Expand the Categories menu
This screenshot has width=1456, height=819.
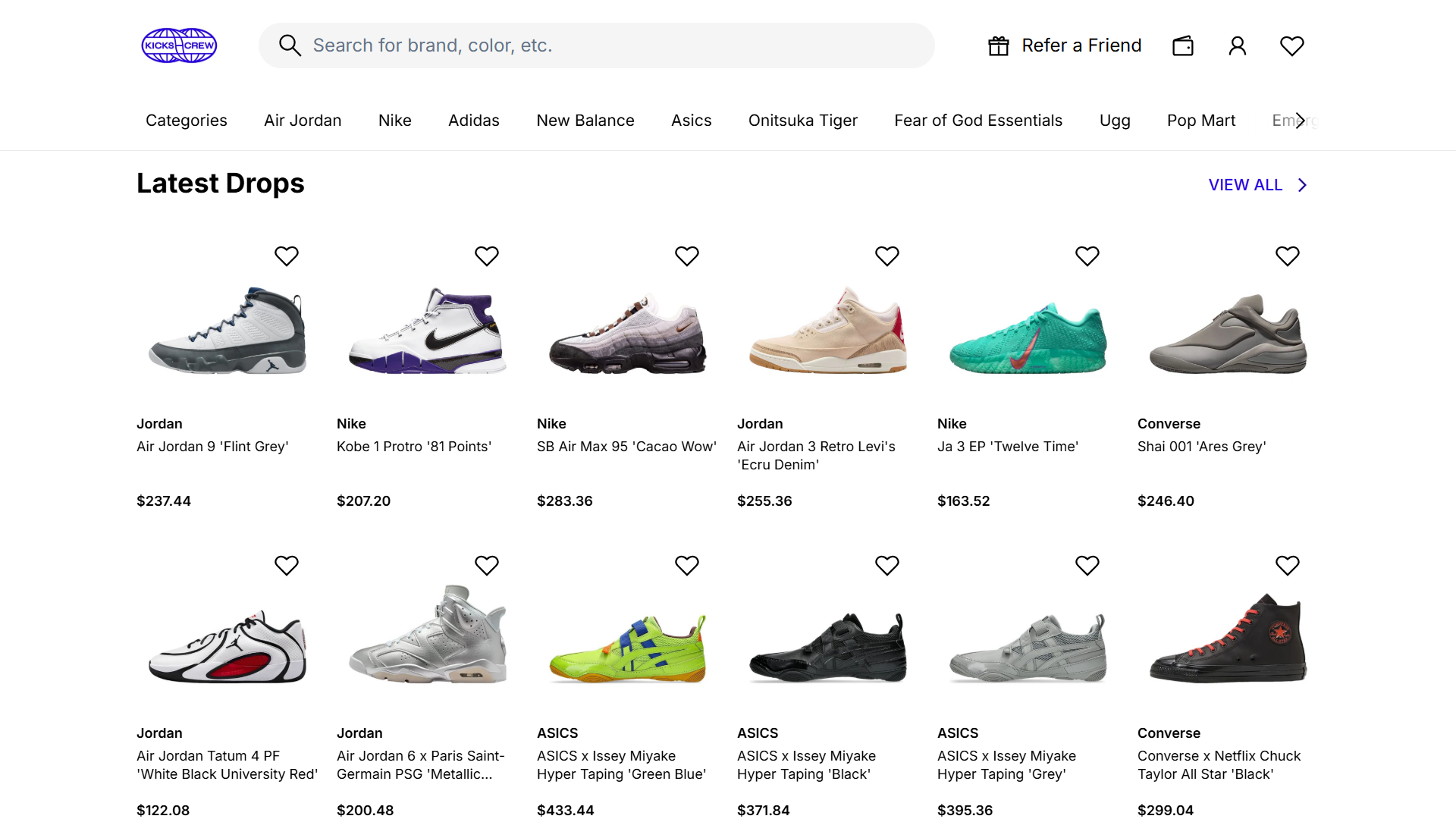pos(186,120)
